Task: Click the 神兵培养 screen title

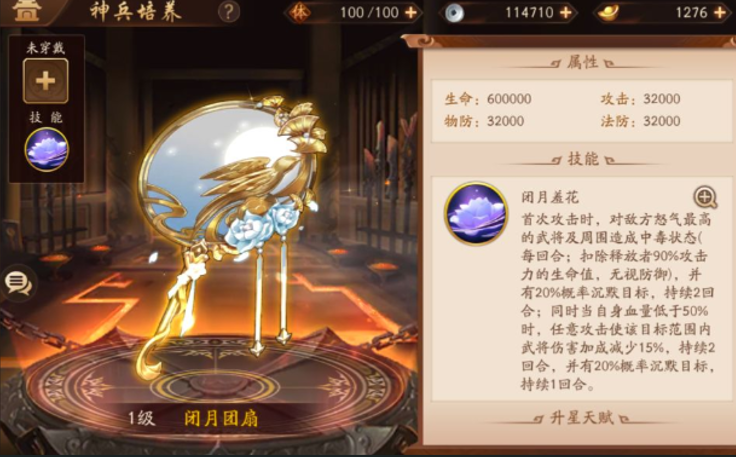Action: (x=136, y=12)
